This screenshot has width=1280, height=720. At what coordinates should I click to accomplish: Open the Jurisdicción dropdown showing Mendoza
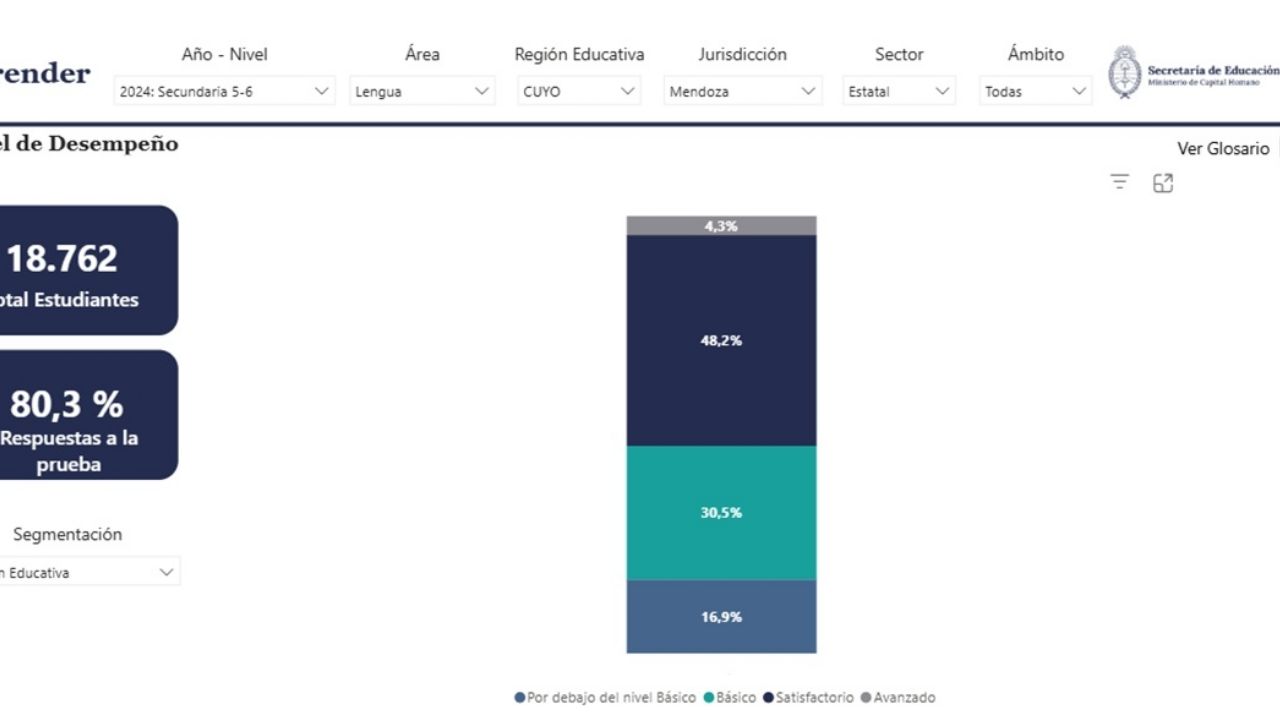pyautogui.click(x=742, y=91)
